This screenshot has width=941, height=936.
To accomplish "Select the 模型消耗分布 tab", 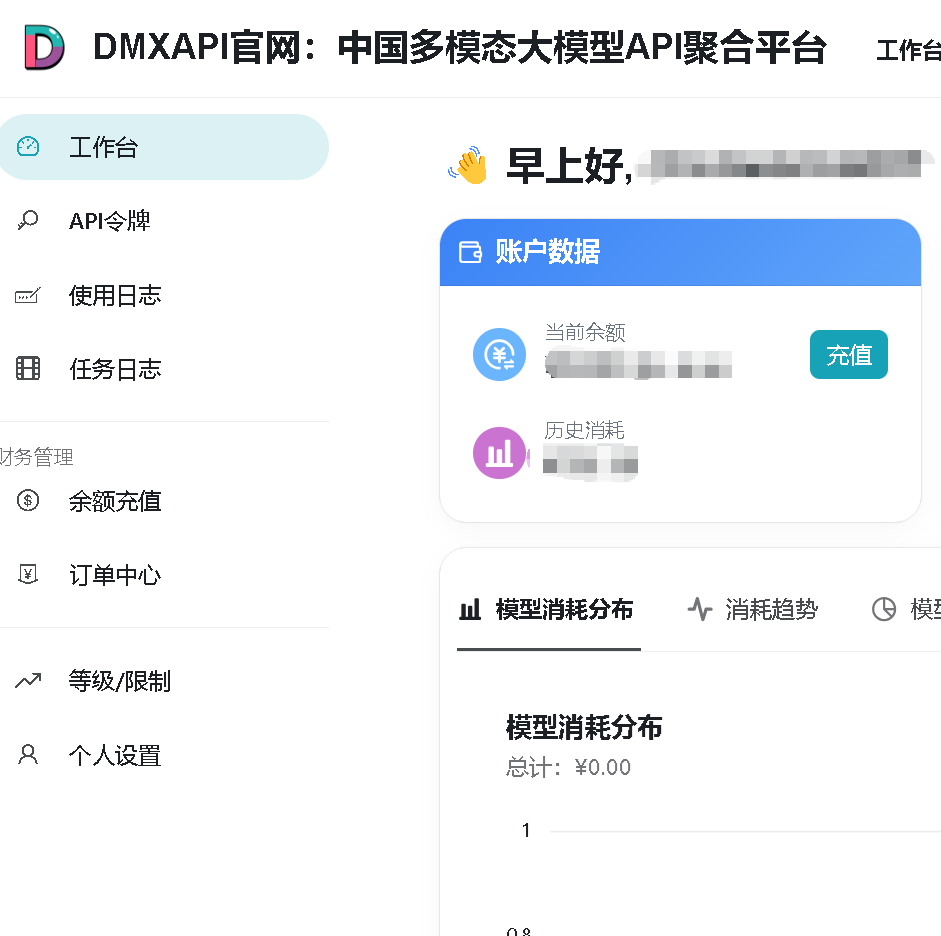I will (549, 610).
